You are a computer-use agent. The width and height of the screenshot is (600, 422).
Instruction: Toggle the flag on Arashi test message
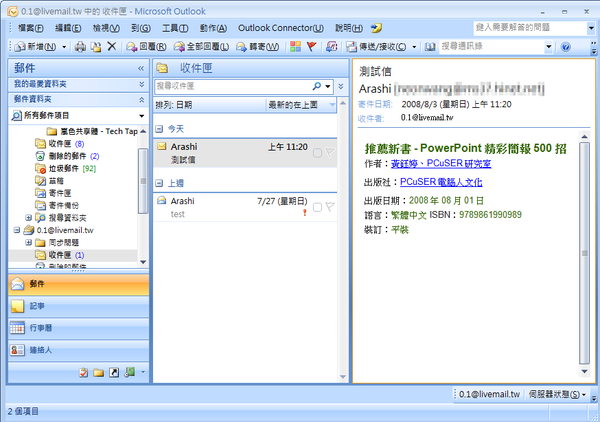click(330, 207)
